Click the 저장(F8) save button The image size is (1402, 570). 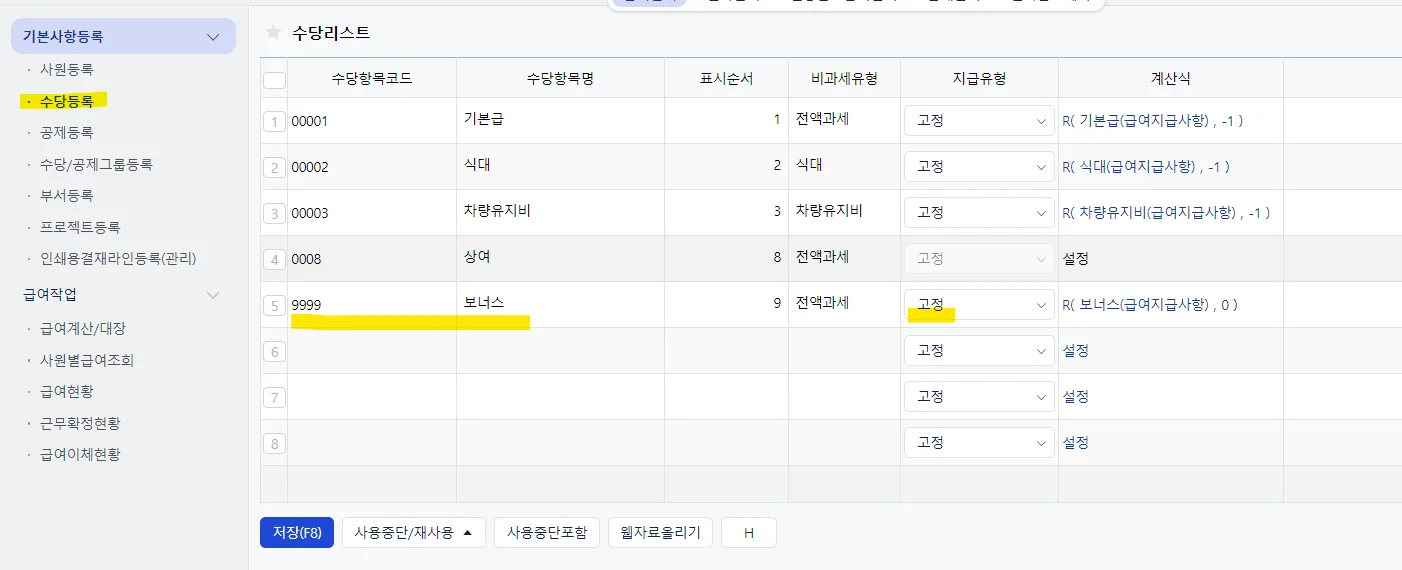[296, 533]
